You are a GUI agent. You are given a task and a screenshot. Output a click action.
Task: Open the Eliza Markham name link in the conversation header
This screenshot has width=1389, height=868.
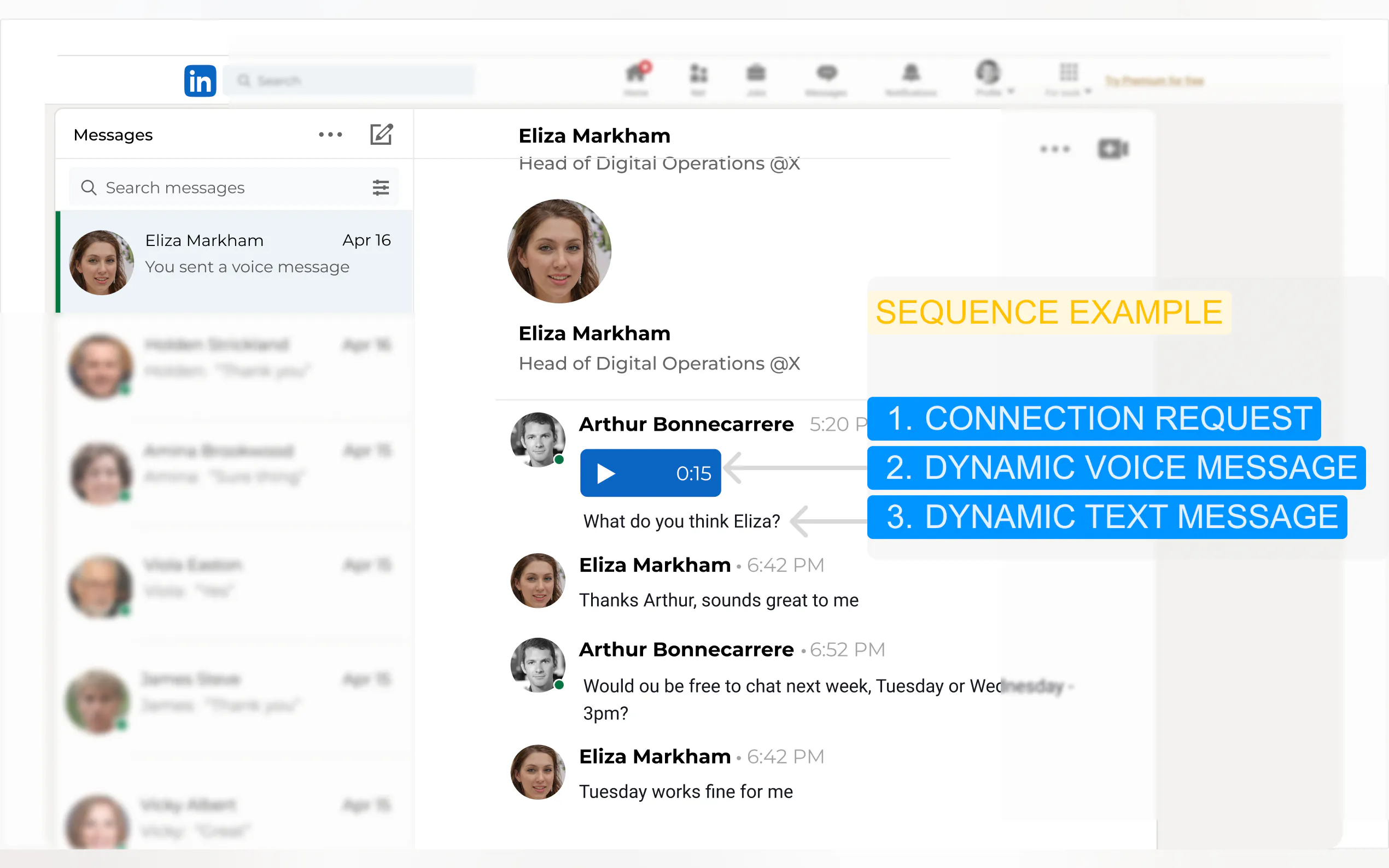click(x=594, y=136)
